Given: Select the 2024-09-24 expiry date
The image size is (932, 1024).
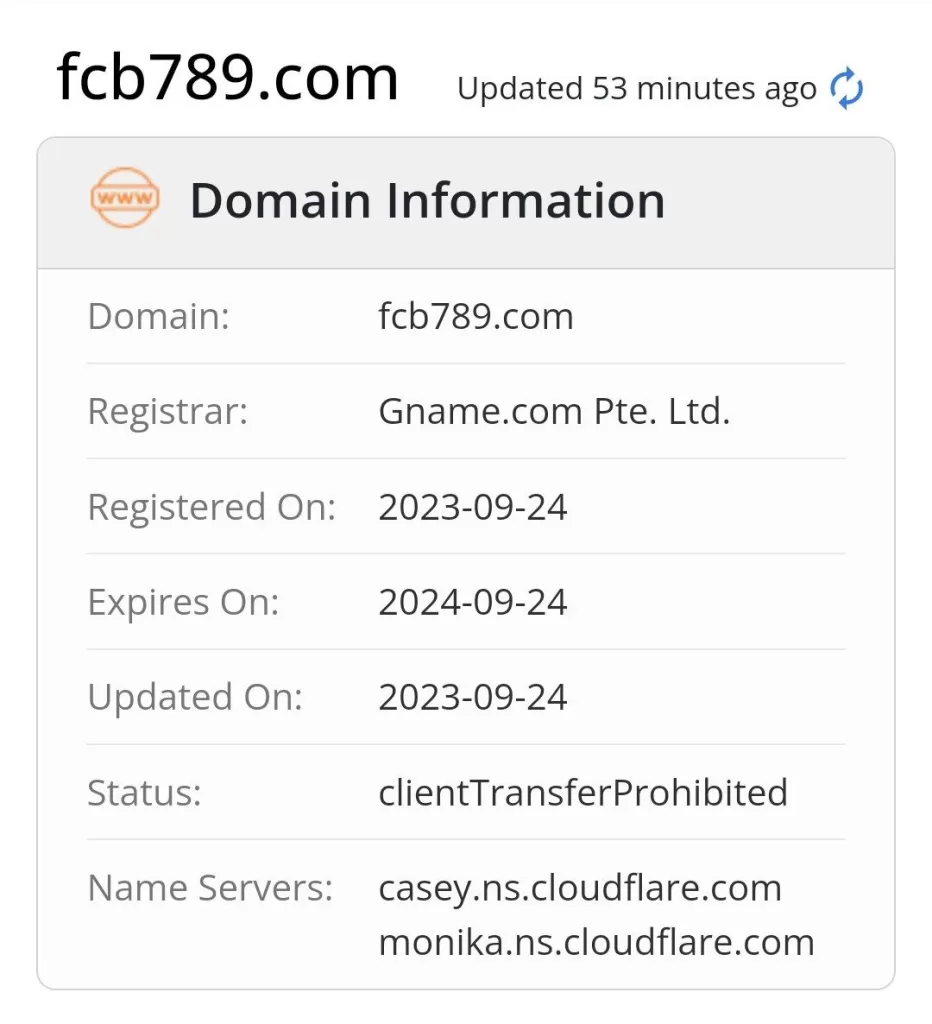Looking at the screenshot, I should click(472, 602).
